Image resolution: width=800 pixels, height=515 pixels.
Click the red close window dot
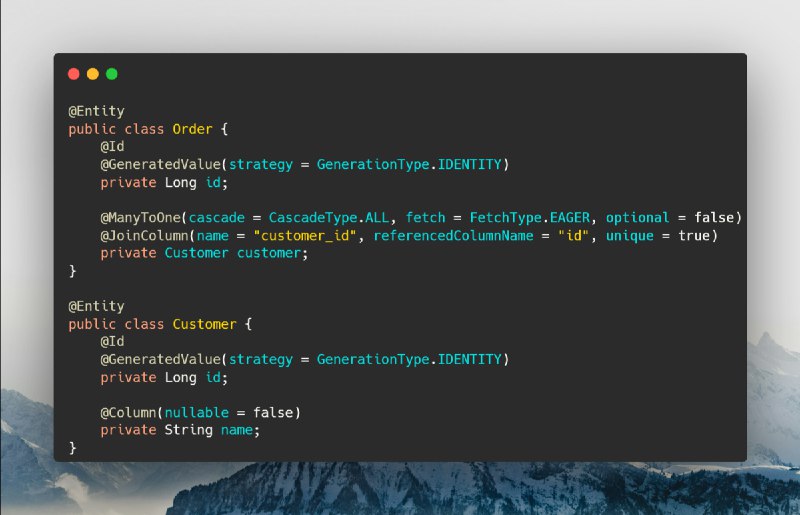(73, 74)
